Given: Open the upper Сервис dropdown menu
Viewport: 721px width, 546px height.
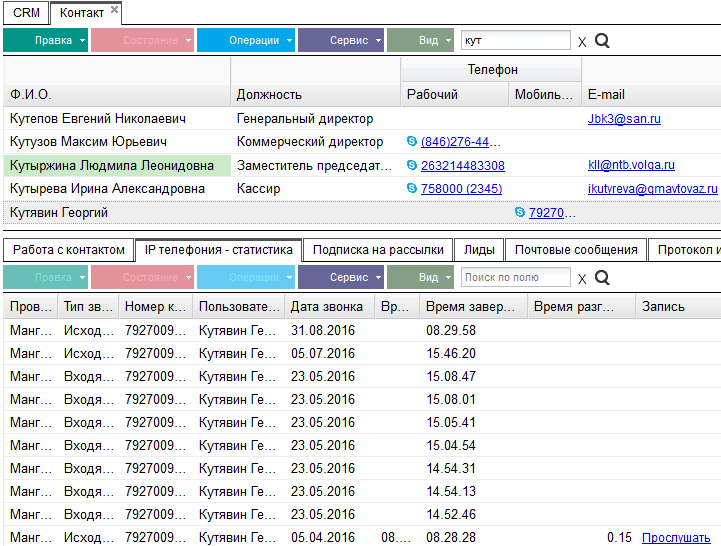Looking at the screenshot, I should coord(341,40).
